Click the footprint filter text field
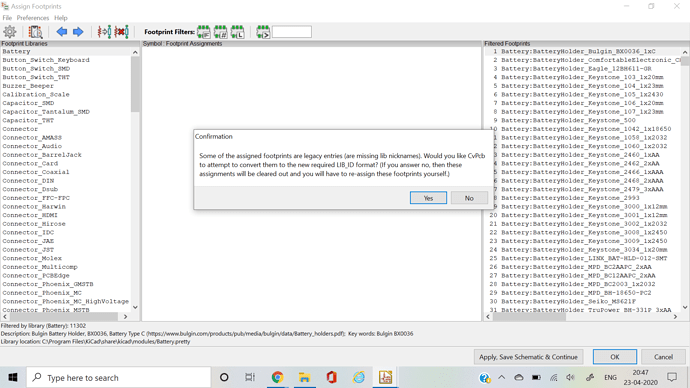The width and height of the screenshot is (690, 388). tap(292, 32)
